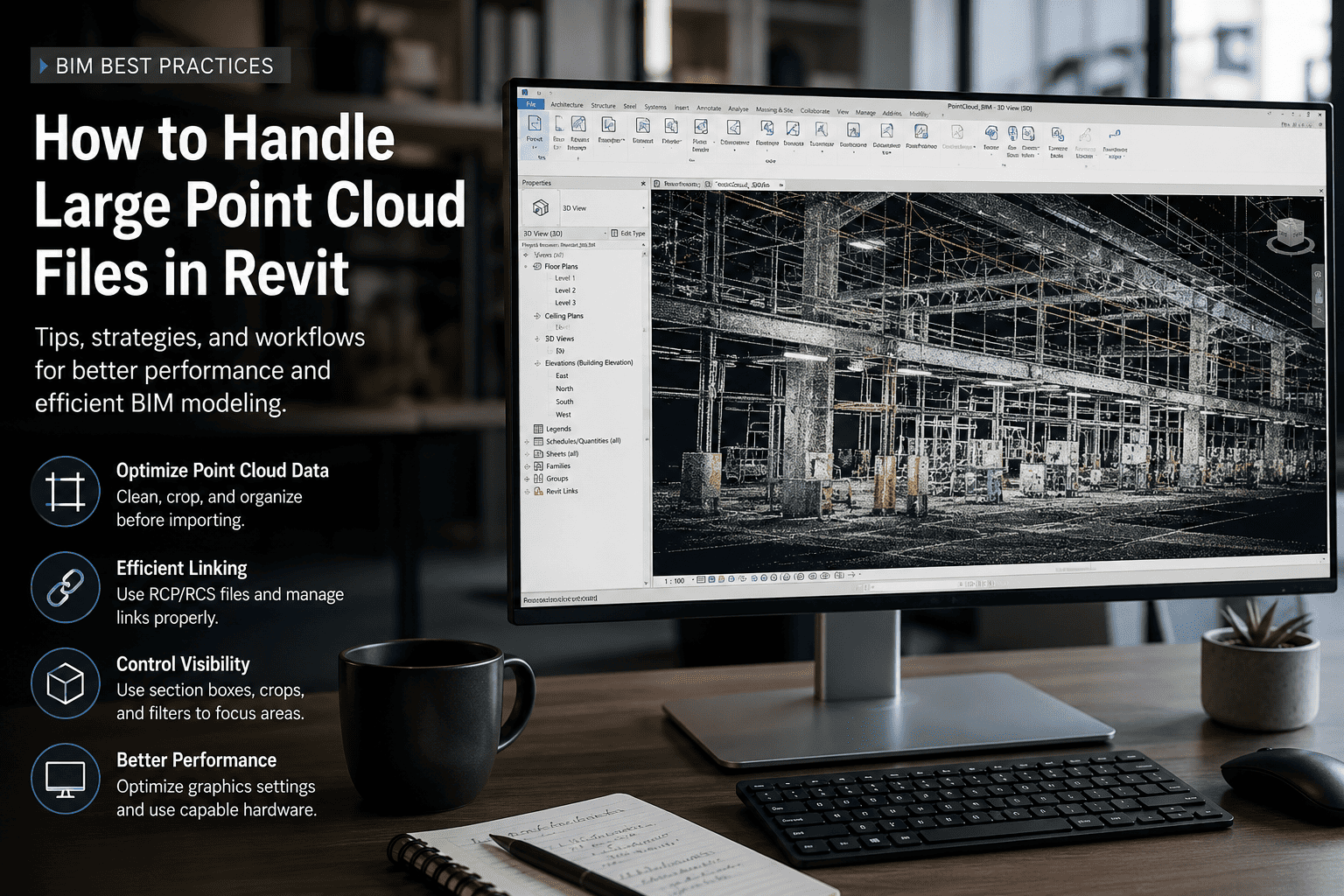Click the project browser scrollbar down arrow
The image size is (1344, 896).
click(x=647, y=583)
